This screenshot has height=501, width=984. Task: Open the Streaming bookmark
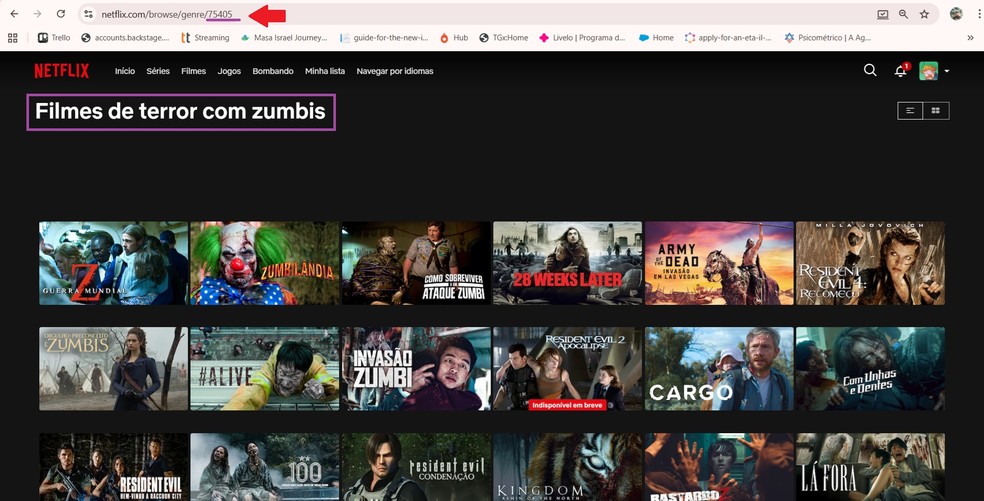pos(205,38)
